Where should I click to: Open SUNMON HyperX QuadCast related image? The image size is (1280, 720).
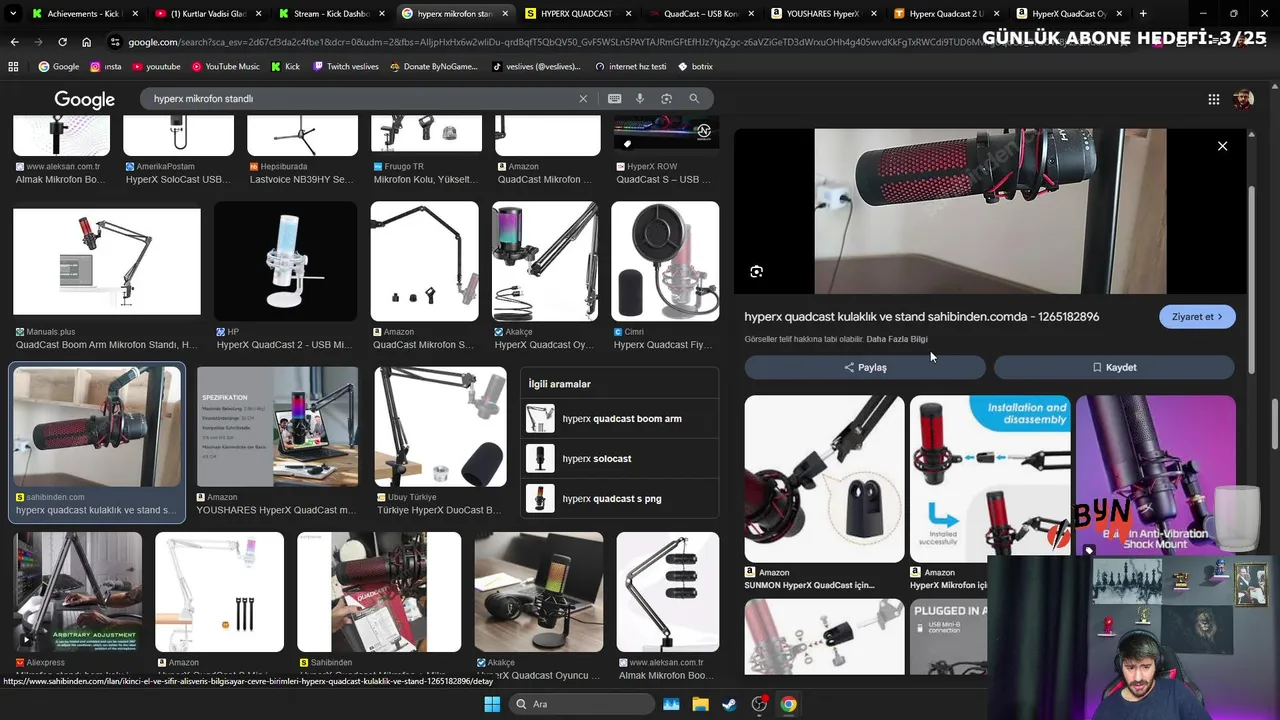(x=824, y=479)
